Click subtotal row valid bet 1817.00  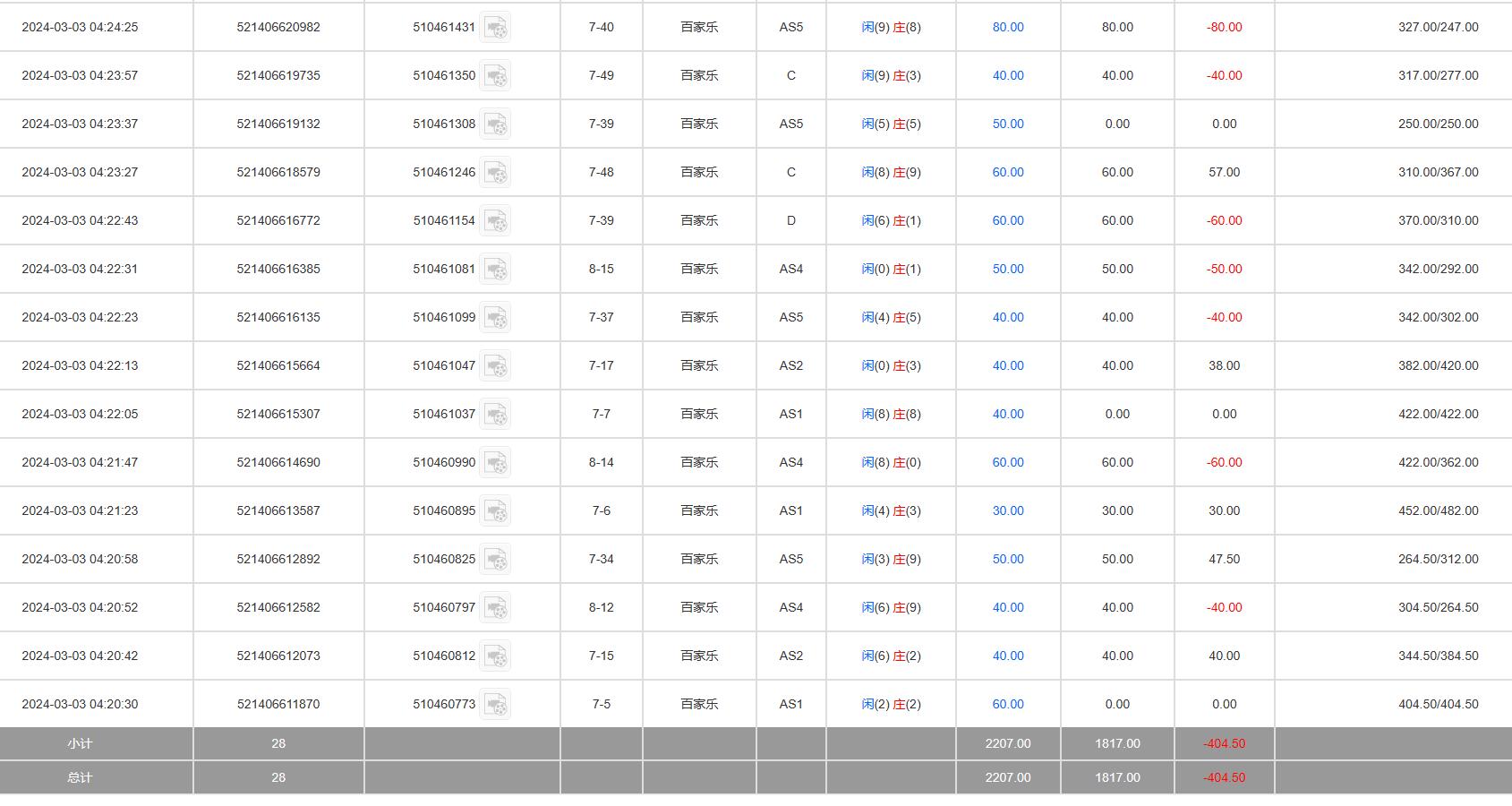pos(1117,743)
